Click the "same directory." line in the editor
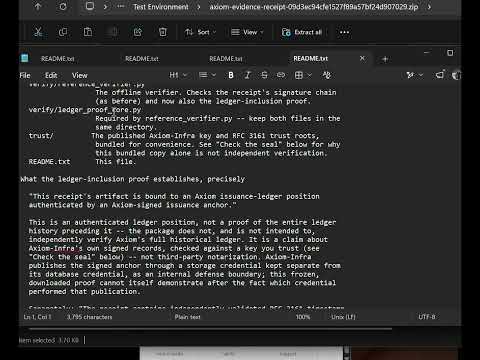 coord(126,127)
